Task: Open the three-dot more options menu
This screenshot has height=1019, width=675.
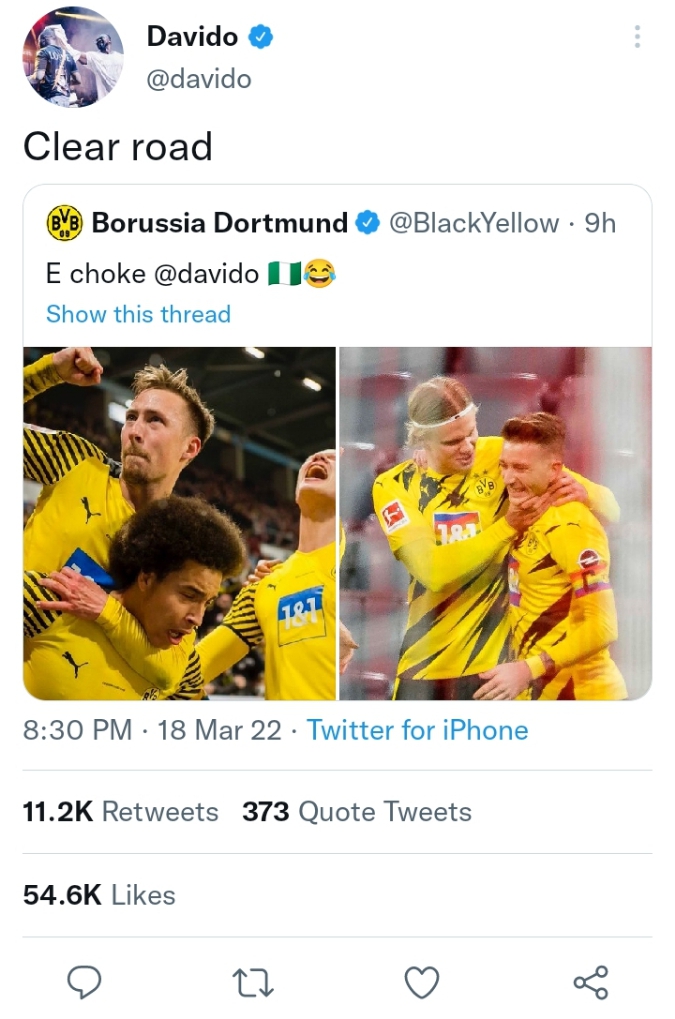Action: point(637,38)
